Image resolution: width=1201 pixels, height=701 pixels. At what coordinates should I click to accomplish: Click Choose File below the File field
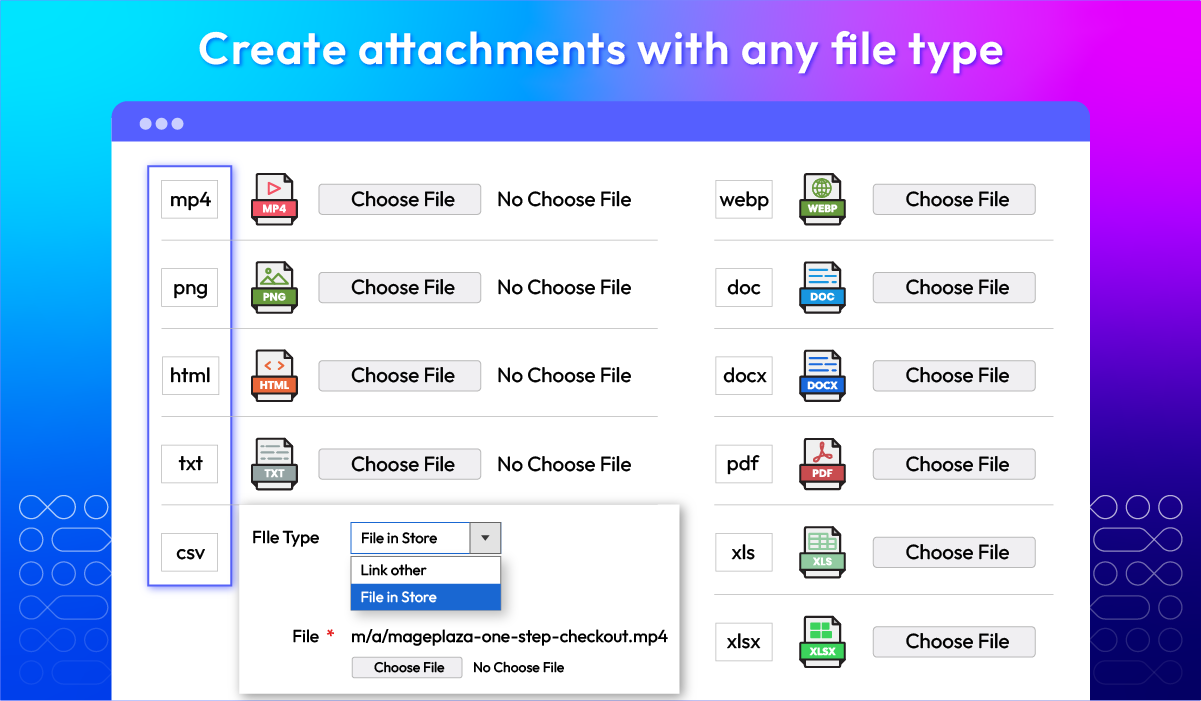[x=407, y=667]
